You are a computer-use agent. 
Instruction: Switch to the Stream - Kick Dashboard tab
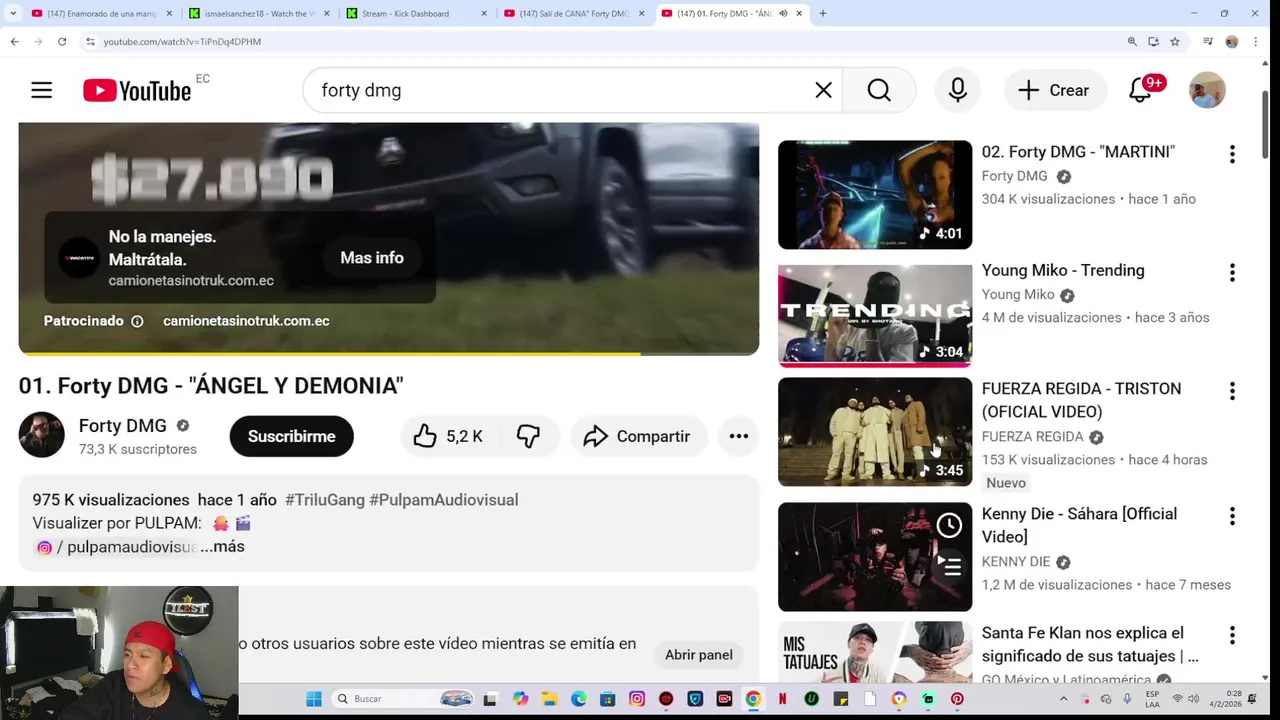pos(417,13)
